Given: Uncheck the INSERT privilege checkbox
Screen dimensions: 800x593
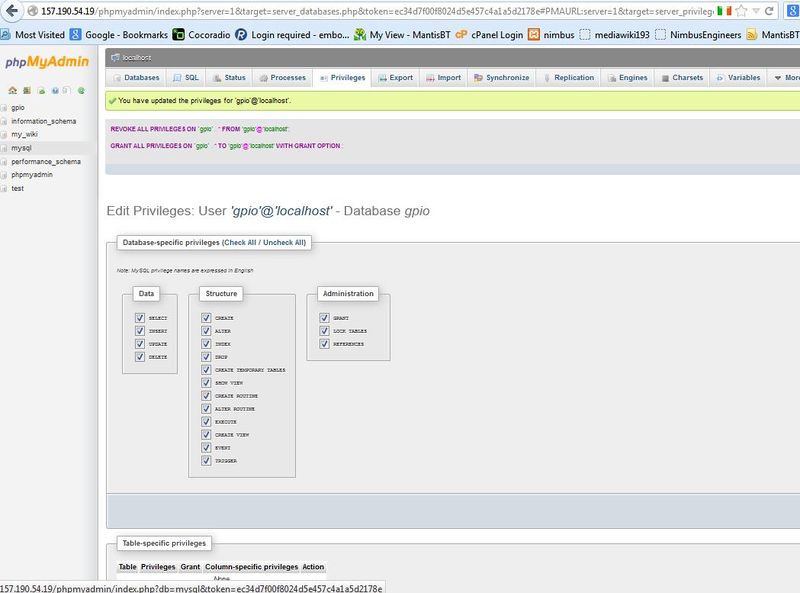Looking at the screenshot, I should 140,331.
